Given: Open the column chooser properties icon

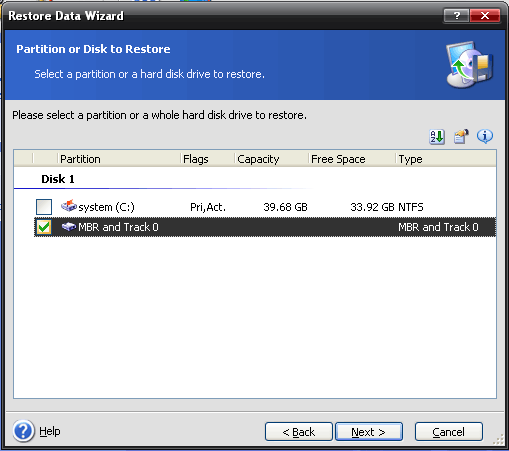Looking at the screenshot, I should point(461,137).
